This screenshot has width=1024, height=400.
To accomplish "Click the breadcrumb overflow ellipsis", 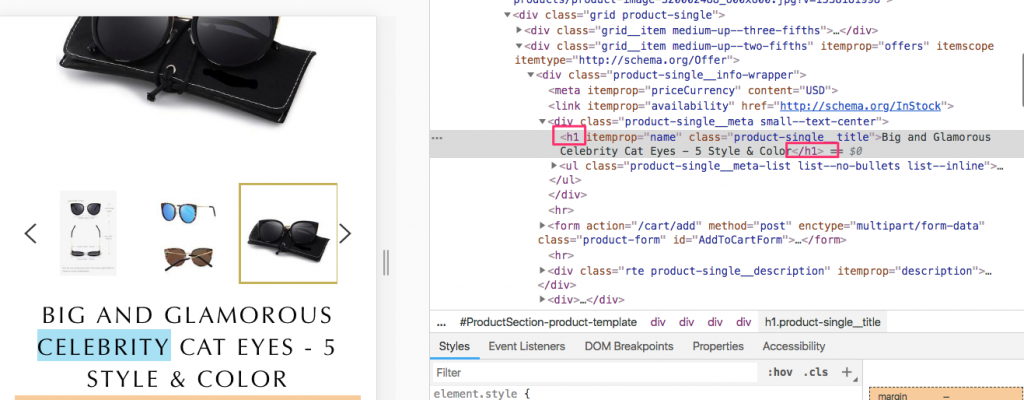I will (x=443, y=322).
